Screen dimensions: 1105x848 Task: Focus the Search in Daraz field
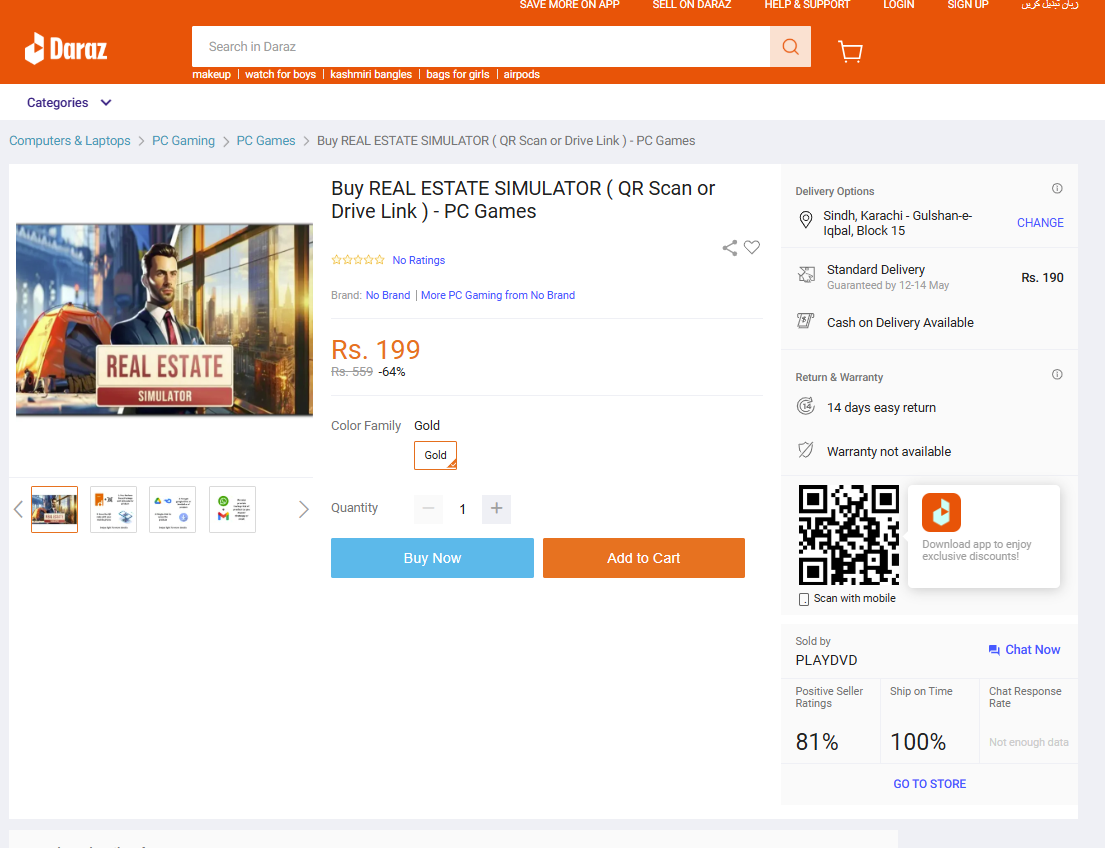pos(481,47)
